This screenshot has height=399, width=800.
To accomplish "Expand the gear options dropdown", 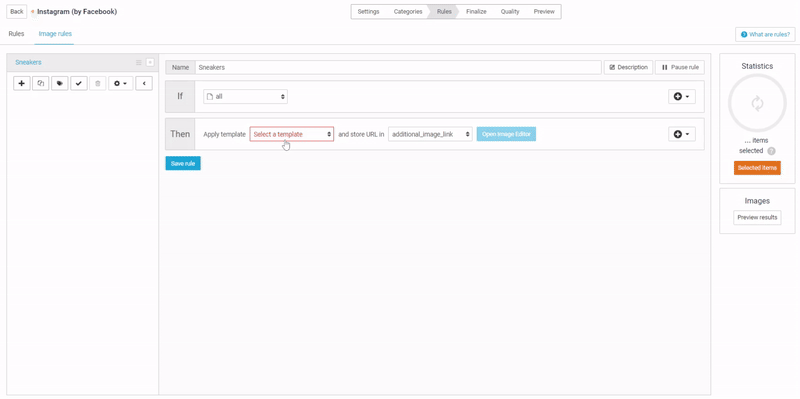I will pyautogui.click(x=120, y=83).
